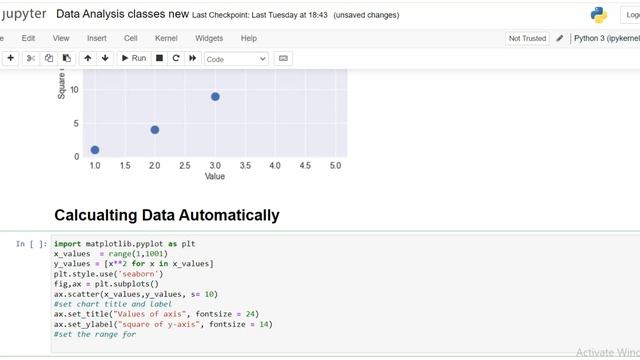Click the scatter point at value 2.0

pos(155,130)
